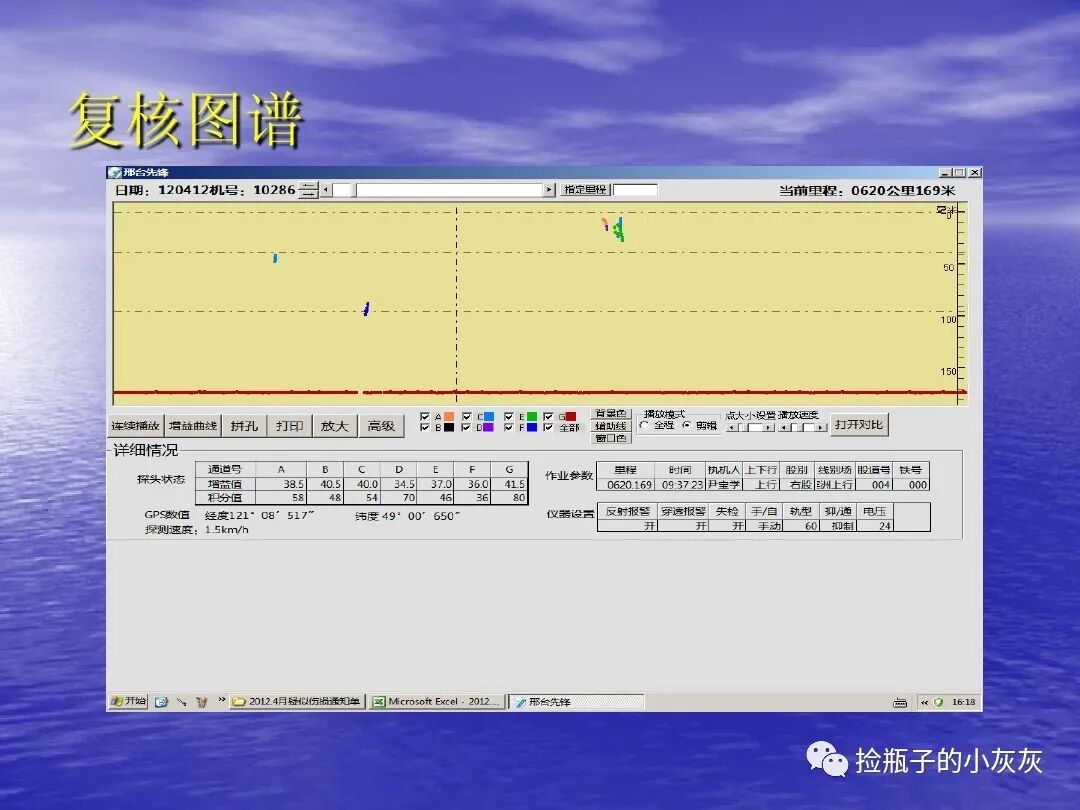The width and height of the screenshot is (1080, 810).
Task: Click the 增益曲线 gain curve button
Action: (x=192, y=425)
